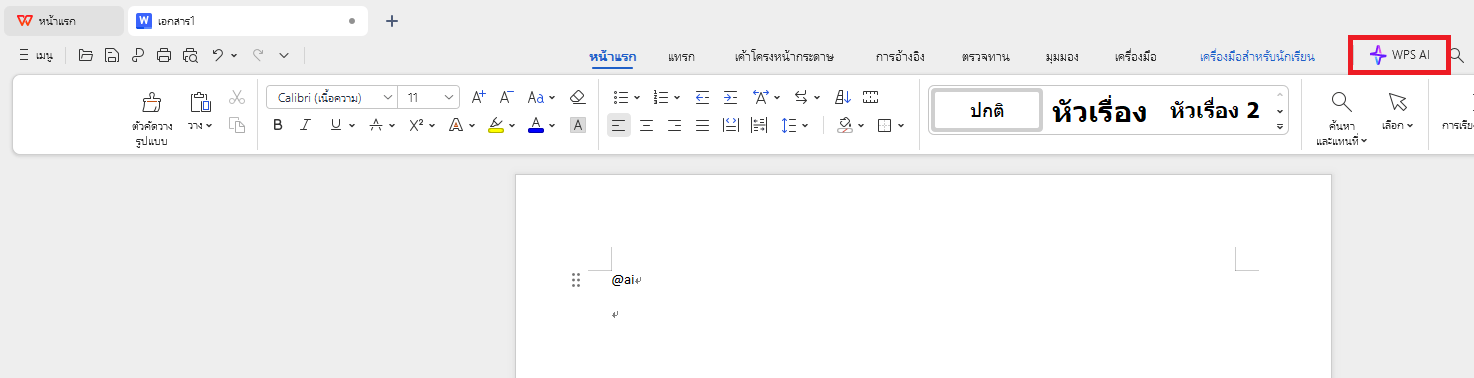Viewport: 1474px width, 378px height.
Task: Open the เลือก Select dropdown
Action: click(1398, 111)
